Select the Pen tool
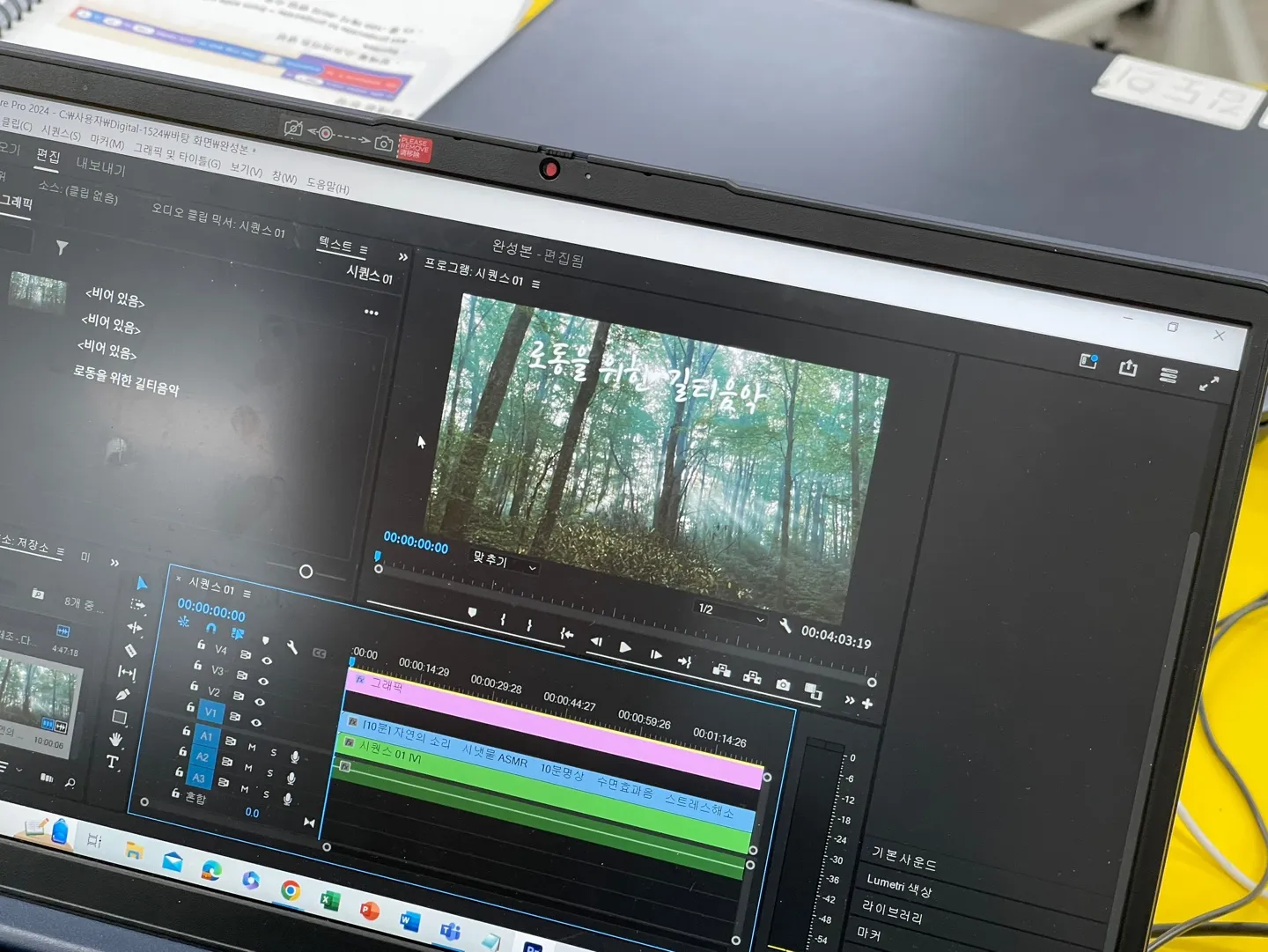The width and height of the screenshot is (1268, 952). 123,694
